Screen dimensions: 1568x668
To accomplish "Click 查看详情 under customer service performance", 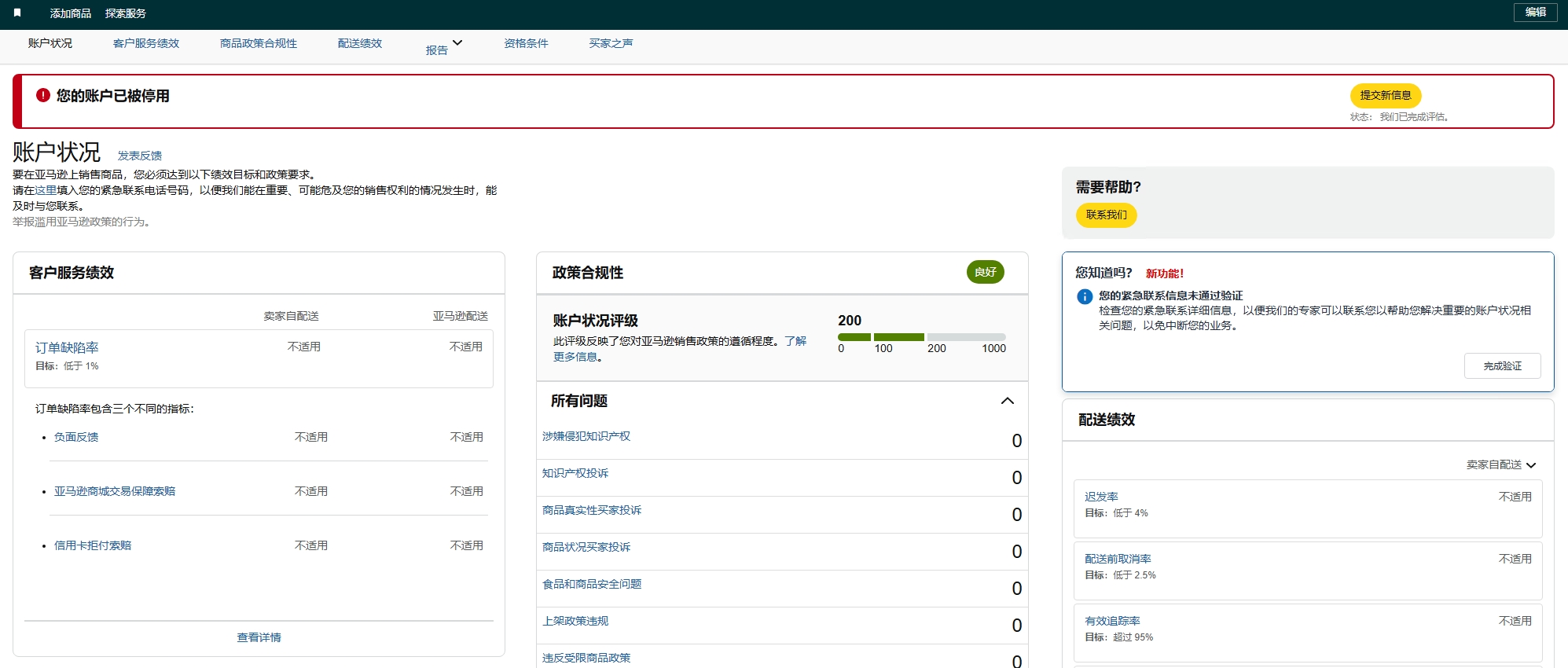I will 259,637.
